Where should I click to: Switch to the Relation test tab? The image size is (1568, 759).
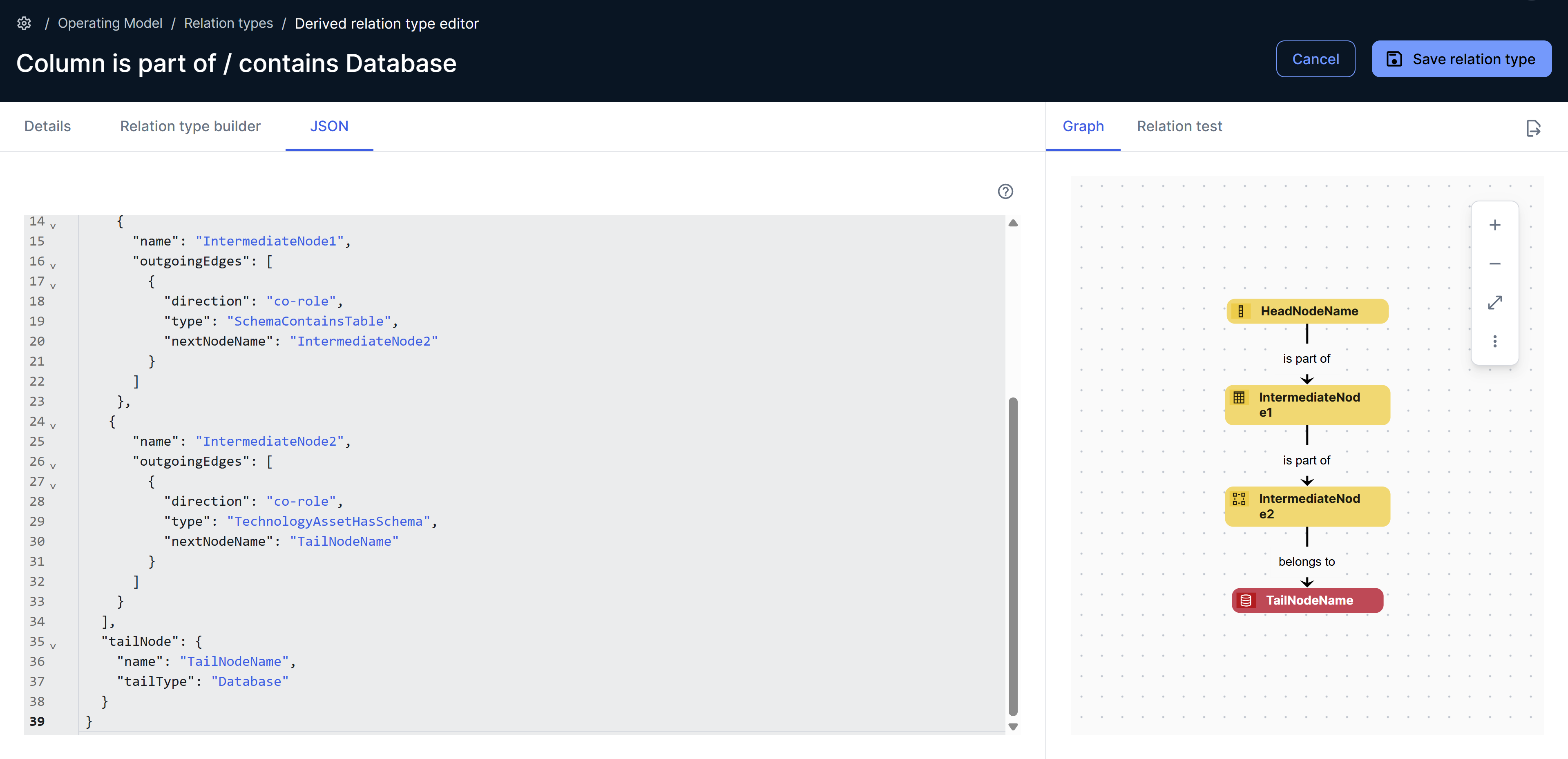click(1179, 126)
